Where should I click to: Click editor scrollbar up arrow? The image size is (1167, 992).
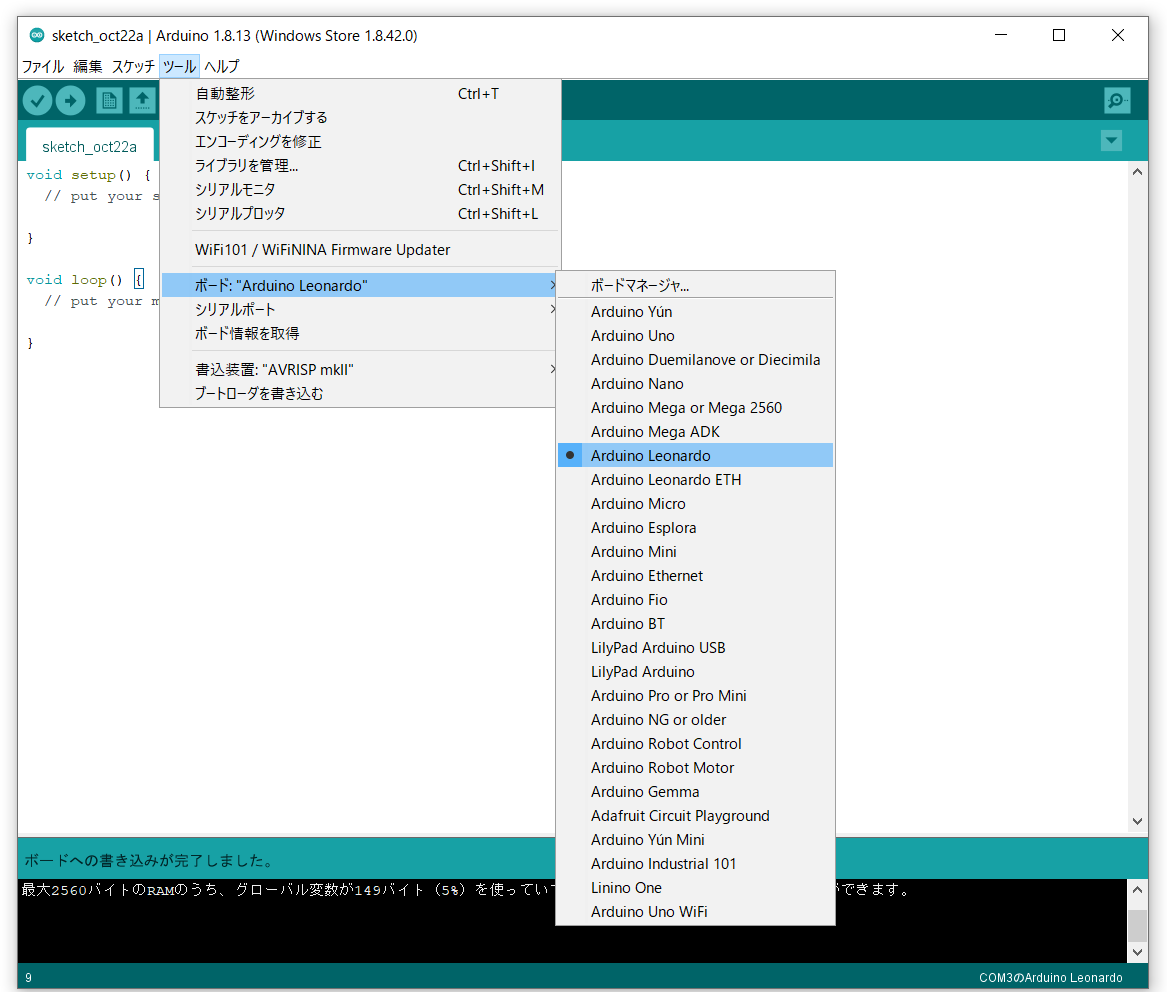[x=1136, y=172]
